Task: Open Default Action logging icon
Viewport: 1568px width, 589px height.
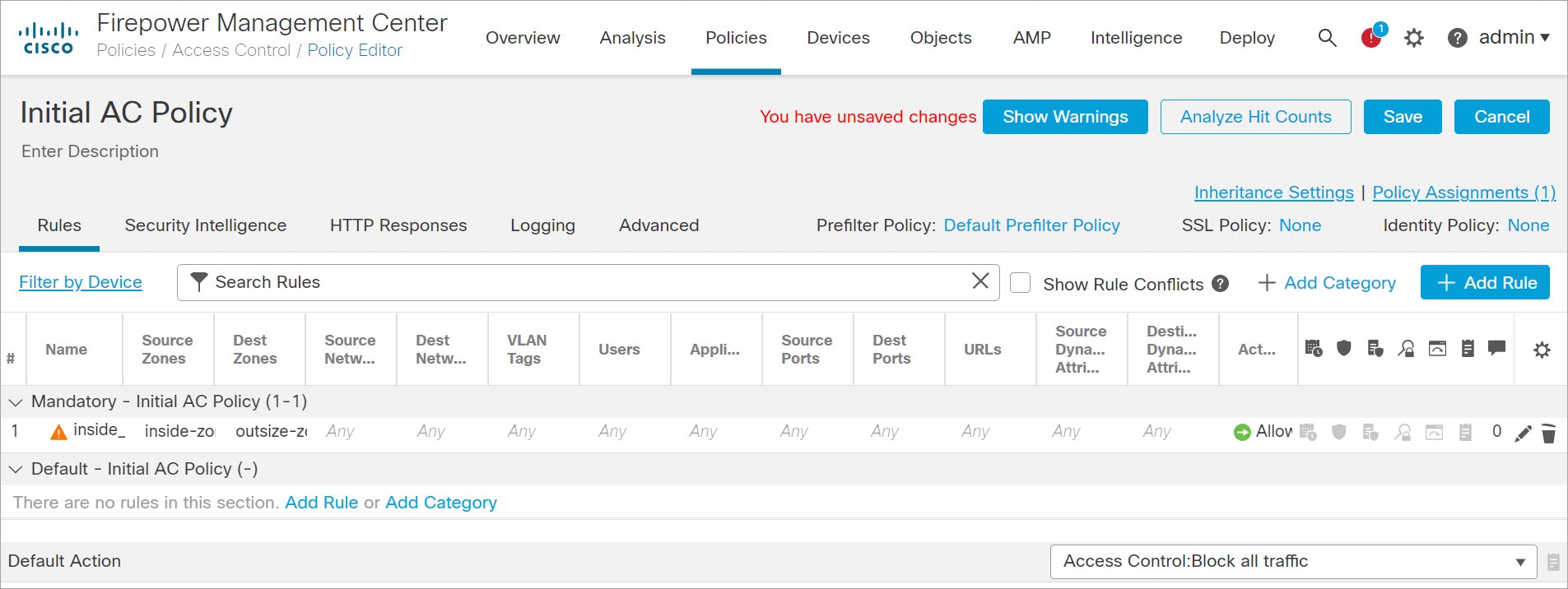Action: tap(1553, 562)
